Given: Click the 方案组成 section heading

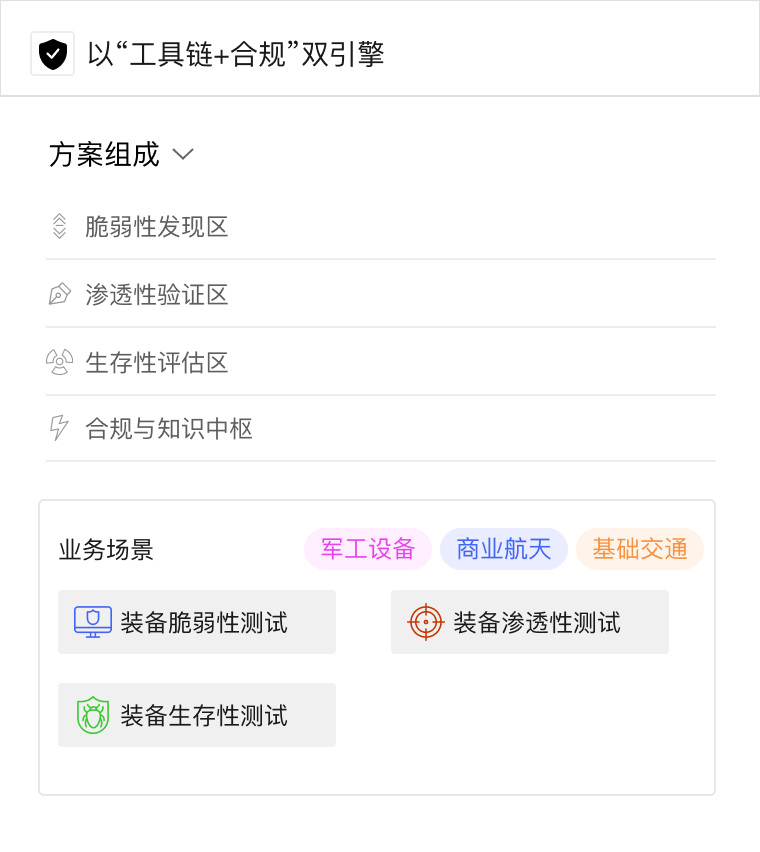Looking at the screenshot, I should [x=104, y=154].
